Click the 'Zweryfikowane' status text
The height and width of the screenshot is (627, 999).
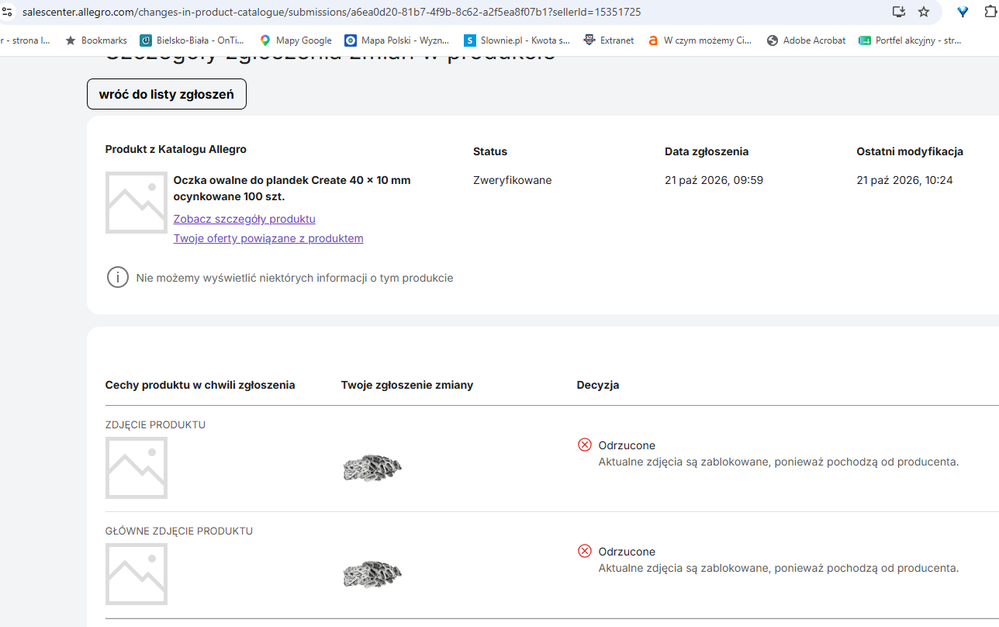512,180
